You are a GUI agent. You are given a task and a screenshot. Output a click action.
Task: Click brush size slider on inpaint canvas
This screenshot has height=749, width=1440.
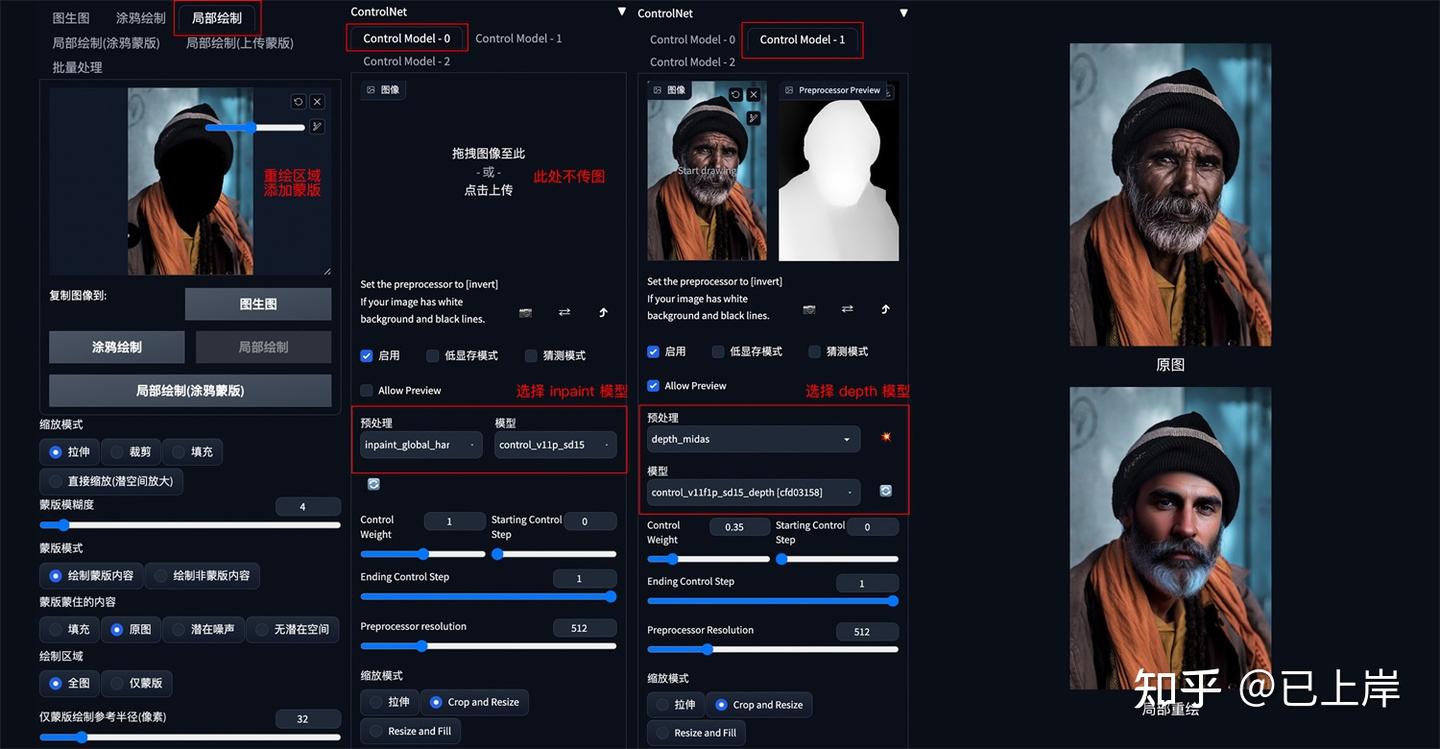(x=255, y=127)
